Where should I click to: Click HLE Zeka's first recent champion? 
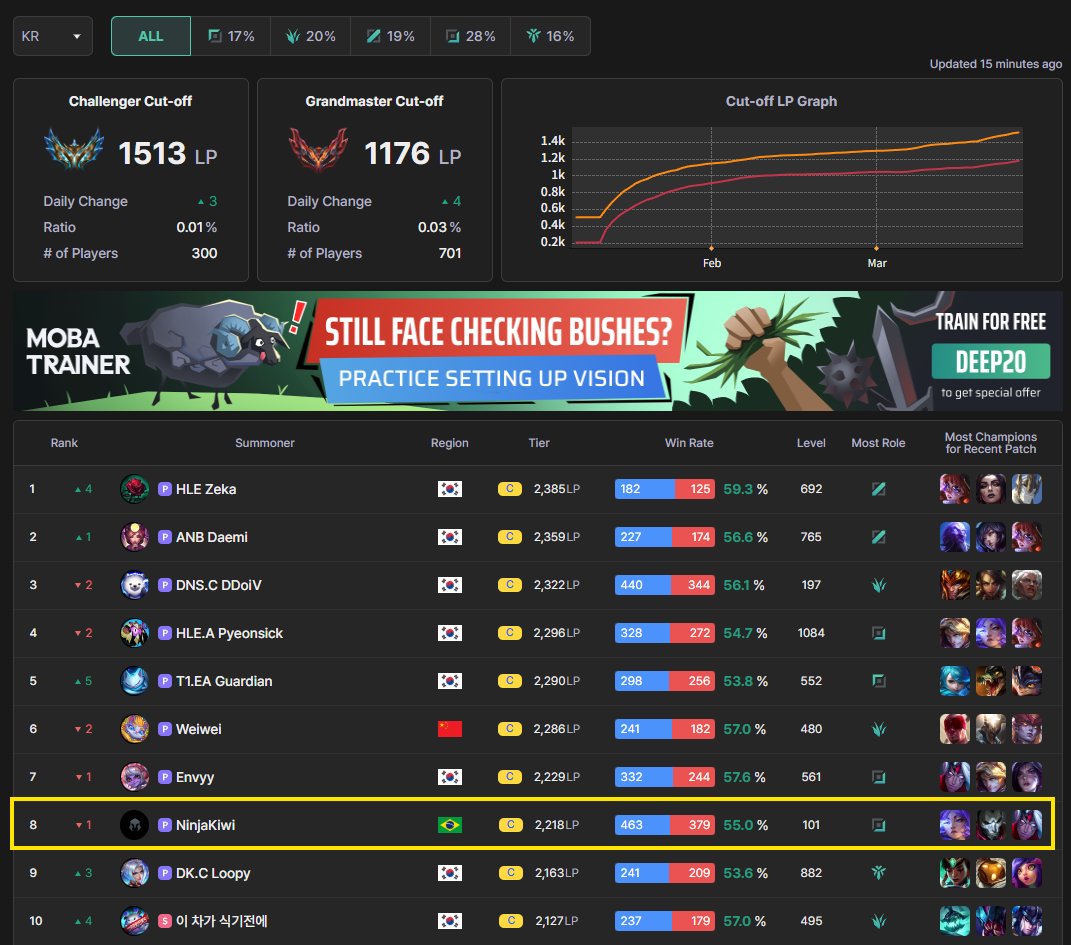pyautogui.click(x=954, y=489)
